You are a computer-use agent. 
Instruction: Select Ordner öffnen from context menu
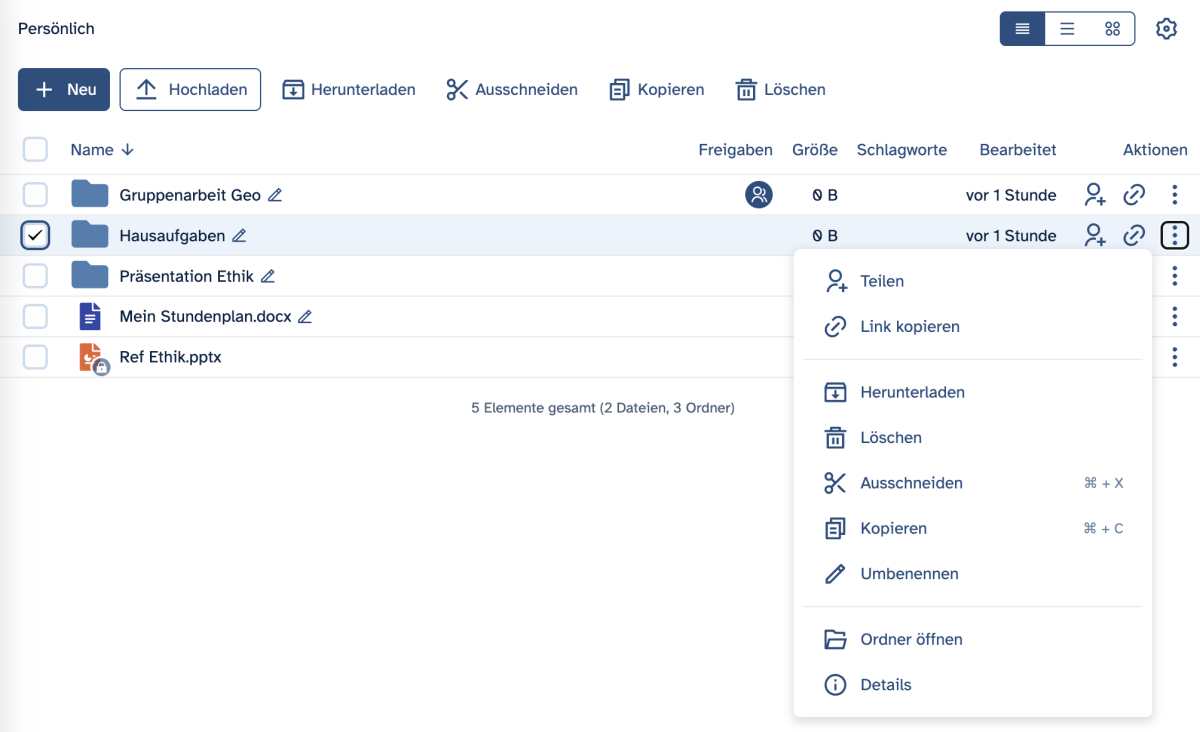coord(911,640)
